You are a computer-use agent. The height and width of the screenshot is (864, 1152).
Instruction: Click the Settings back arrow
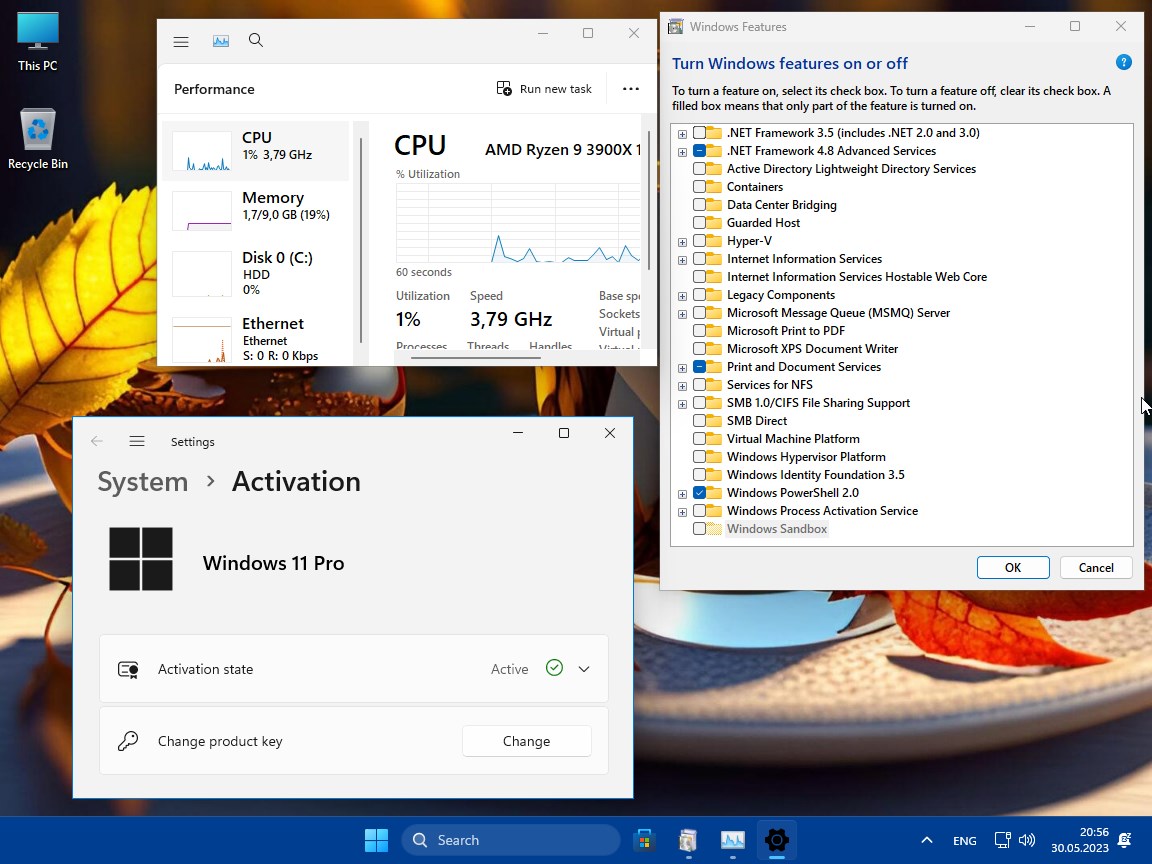[x=97, y=441]
